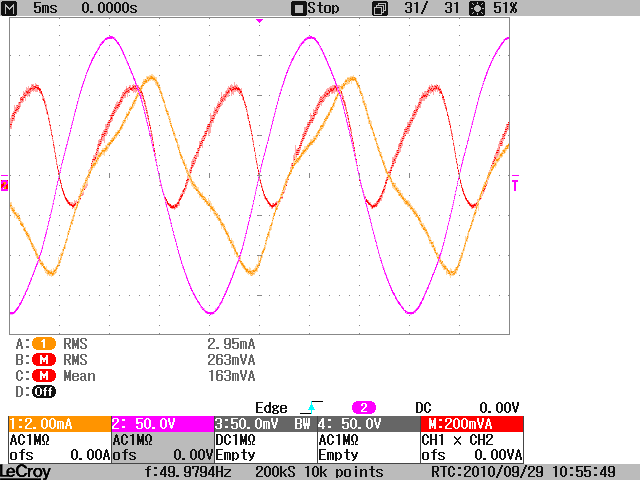Select the orange channel 1 badge in measurement A
Image resolution: width=640 pixels, height=480 pixels.
(44, 344)
